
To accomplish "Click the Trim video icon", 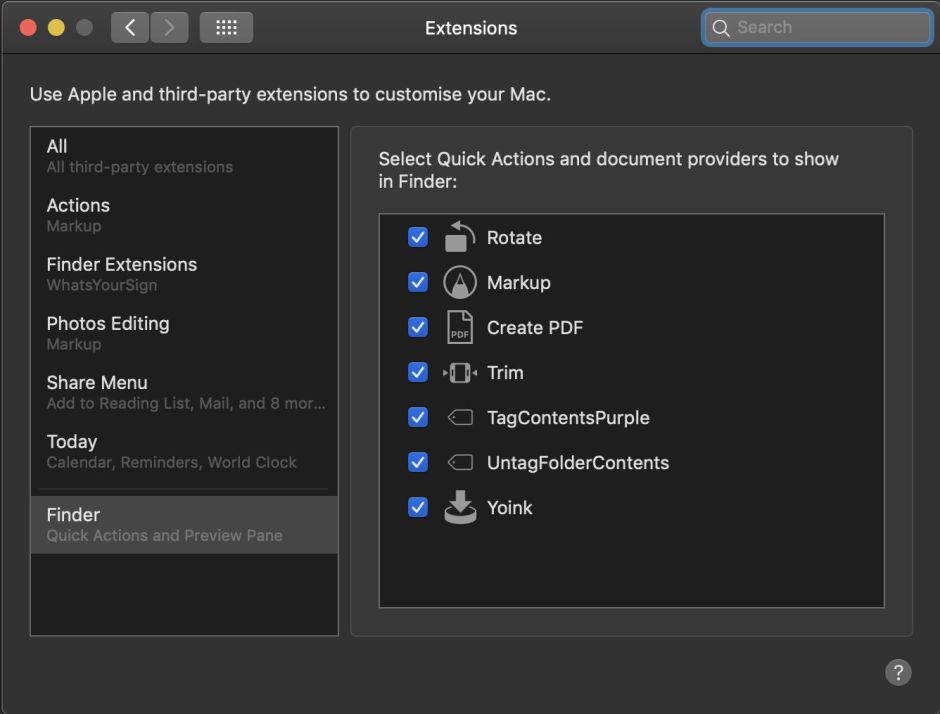I will click(459, 372).
